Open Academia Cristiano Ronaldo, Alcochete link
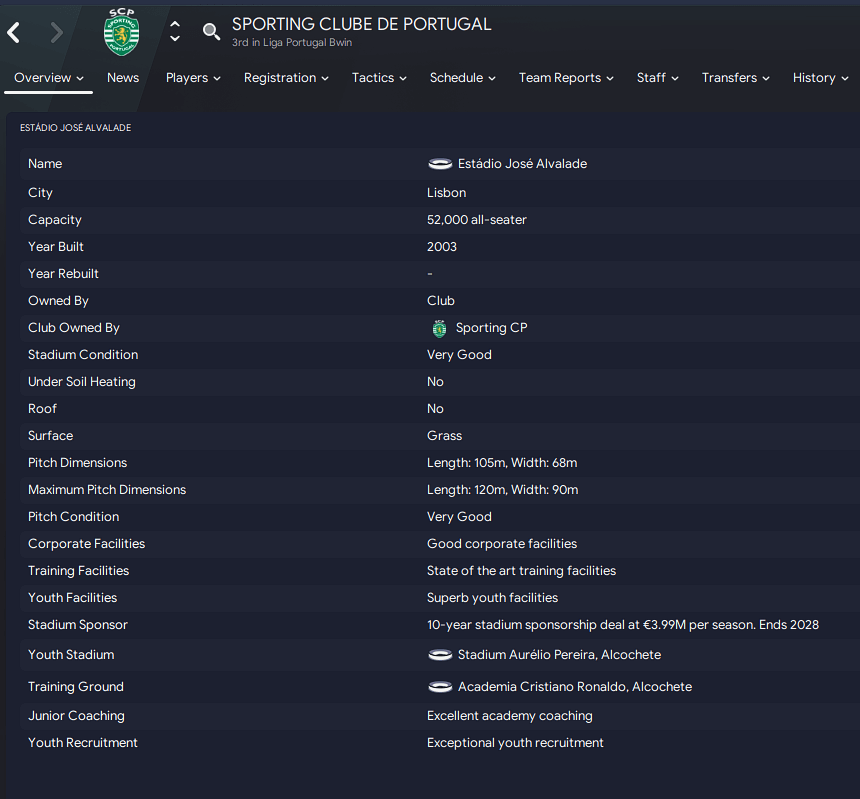 [575, 687]
